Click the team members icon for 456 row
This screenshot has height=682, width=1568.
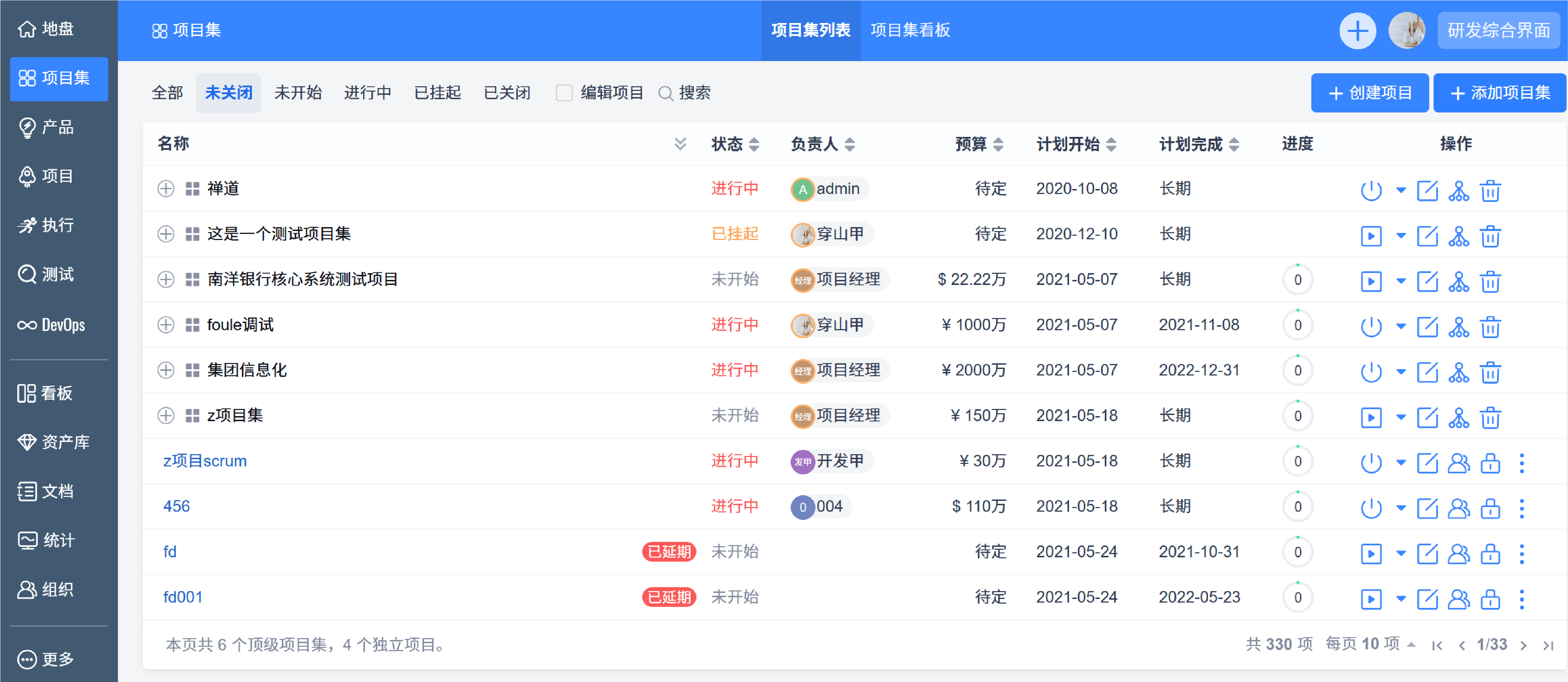pyautogui.click(x=1458, y=508)
